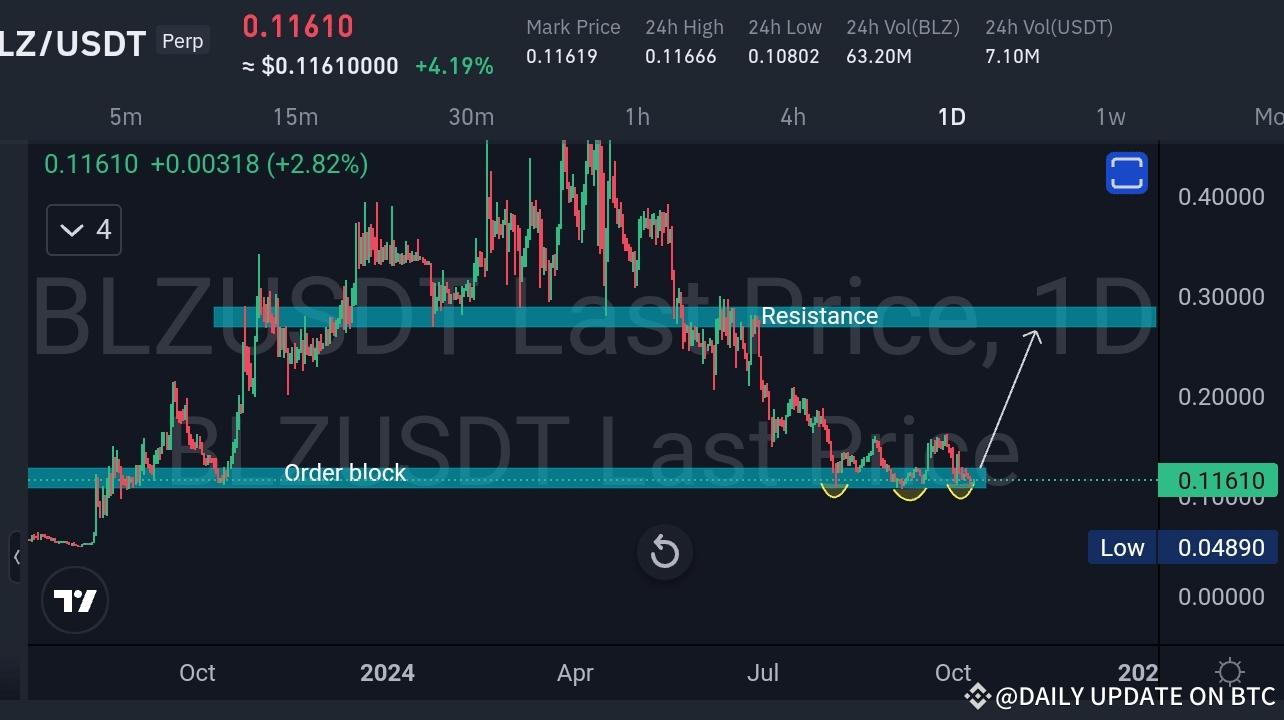Select the 30m timeframe

[471, 117]
